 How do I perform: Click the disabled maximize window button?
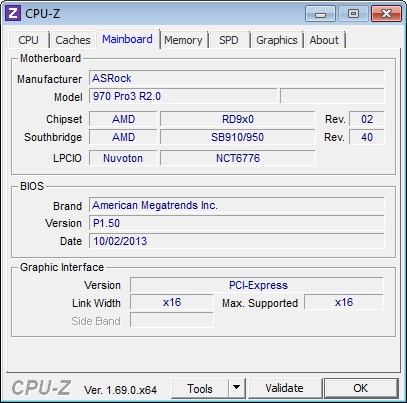(x=353, y=14)
